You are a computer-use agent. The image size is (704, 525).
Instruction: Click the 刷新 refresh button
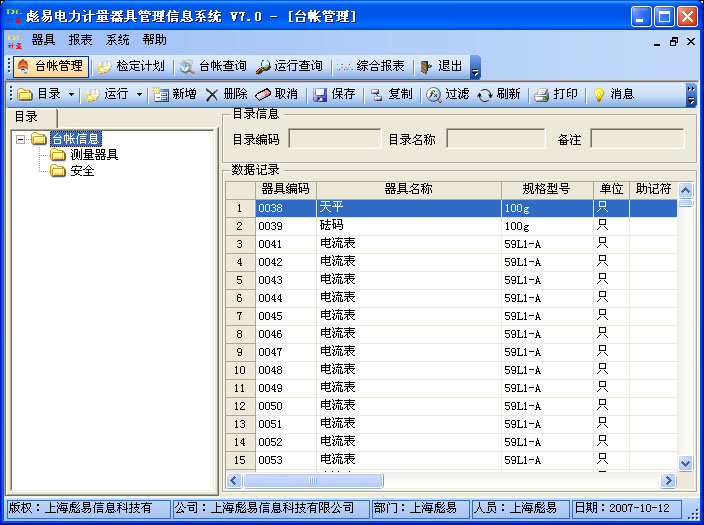(x=498, y=94)
